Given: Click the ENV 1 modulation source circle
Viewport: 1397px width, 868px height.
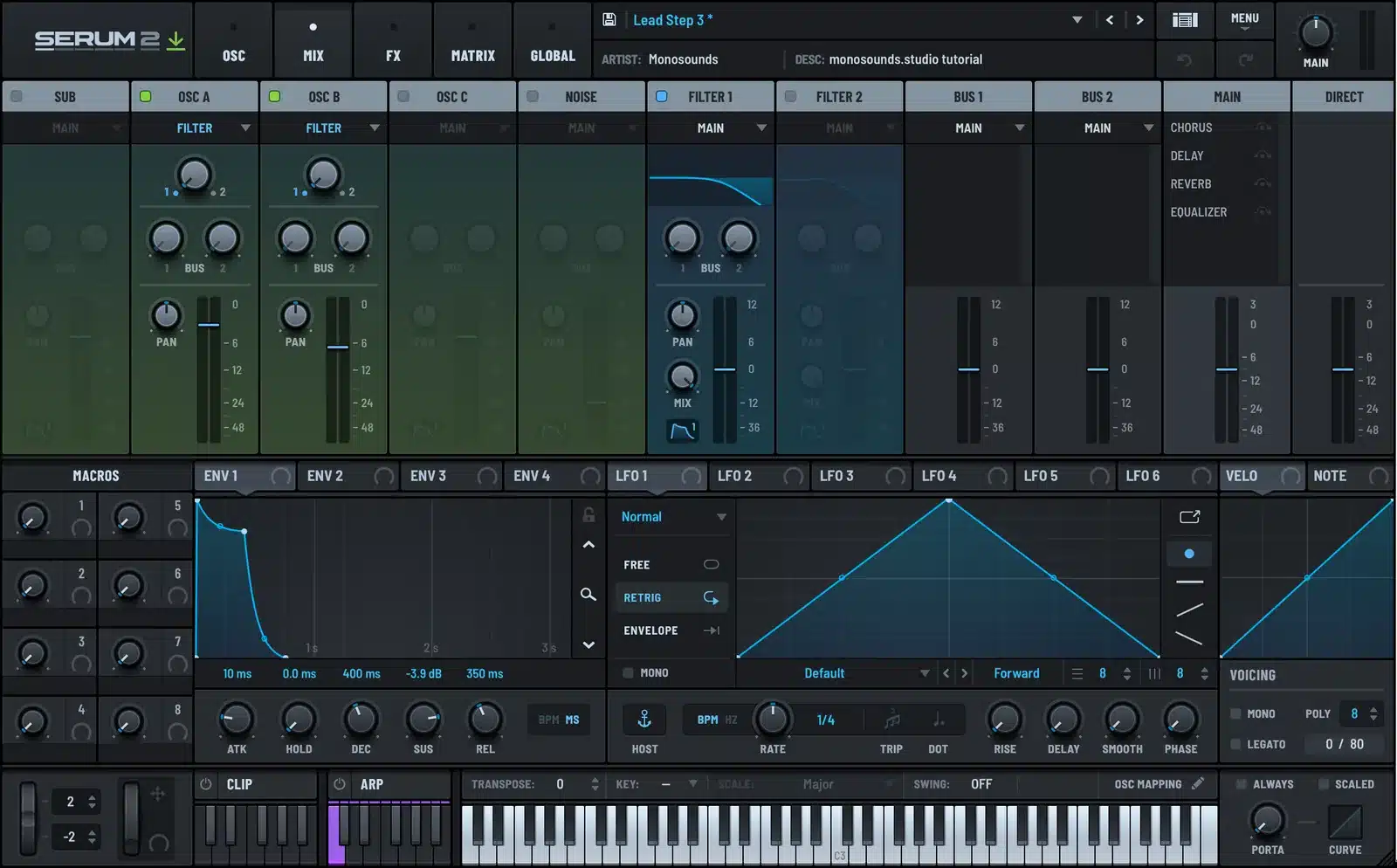Looking at the screenshot, I should (x=281, y=476).
